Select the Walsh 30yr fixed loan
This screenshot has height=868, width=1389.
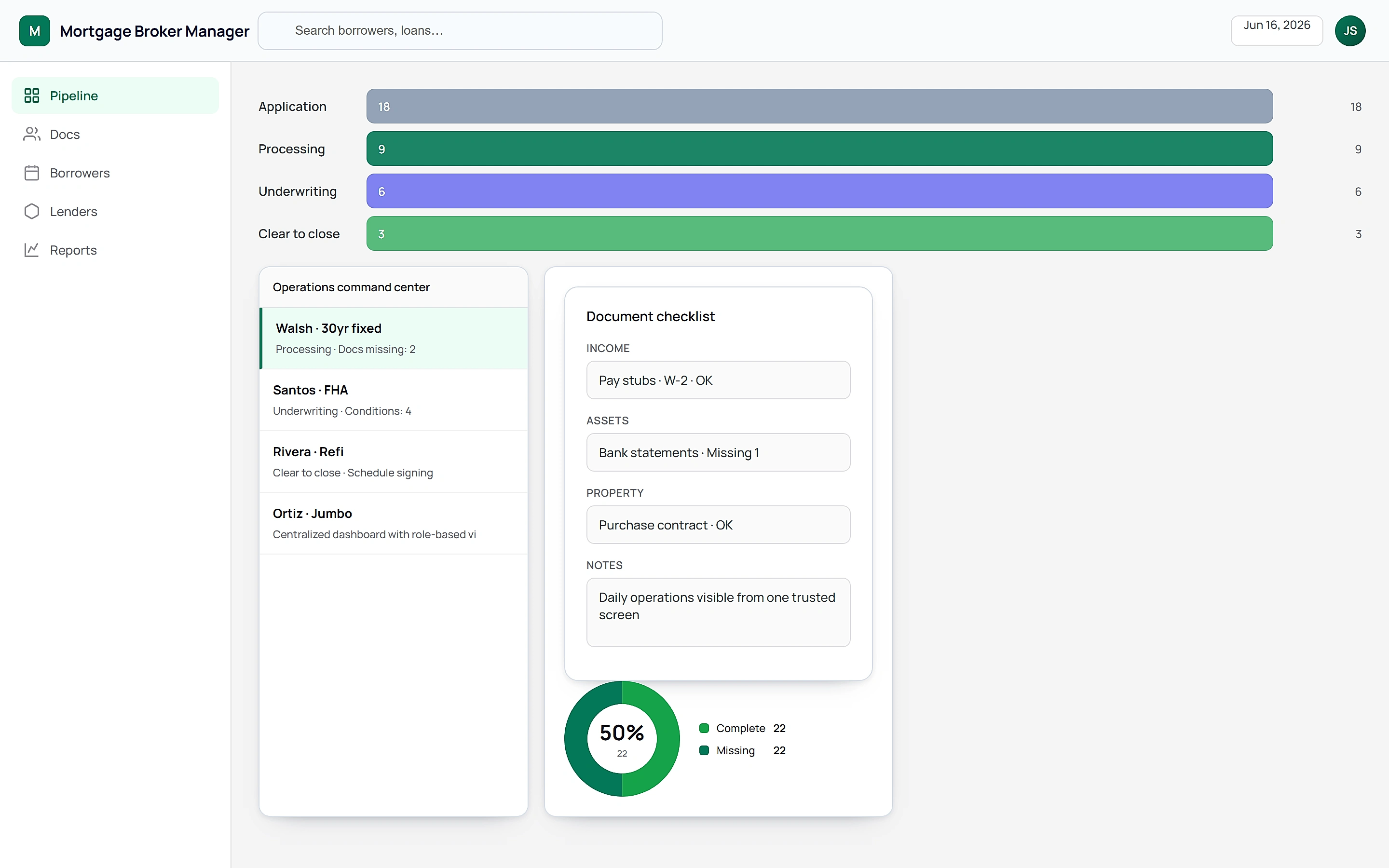[x=394, y=338]
